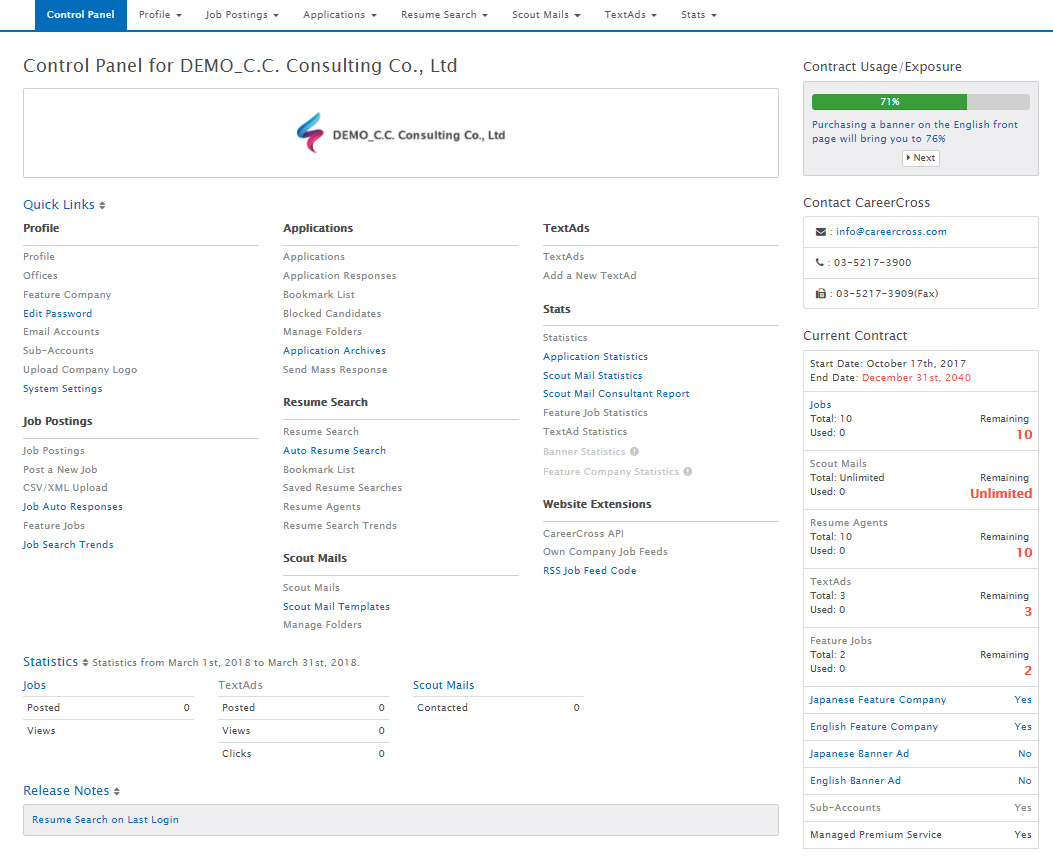This screenshot has width=1053, height=858.
Task: Expand the Scout Mails nav dropdown
Action: 546,15
